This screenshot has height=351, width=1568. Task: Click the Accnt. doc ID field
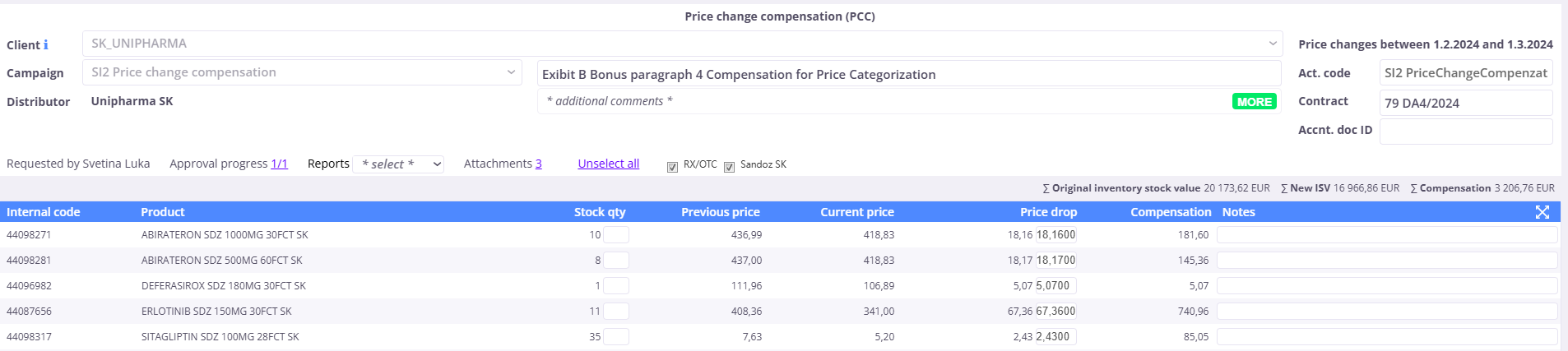(1466, 132)
